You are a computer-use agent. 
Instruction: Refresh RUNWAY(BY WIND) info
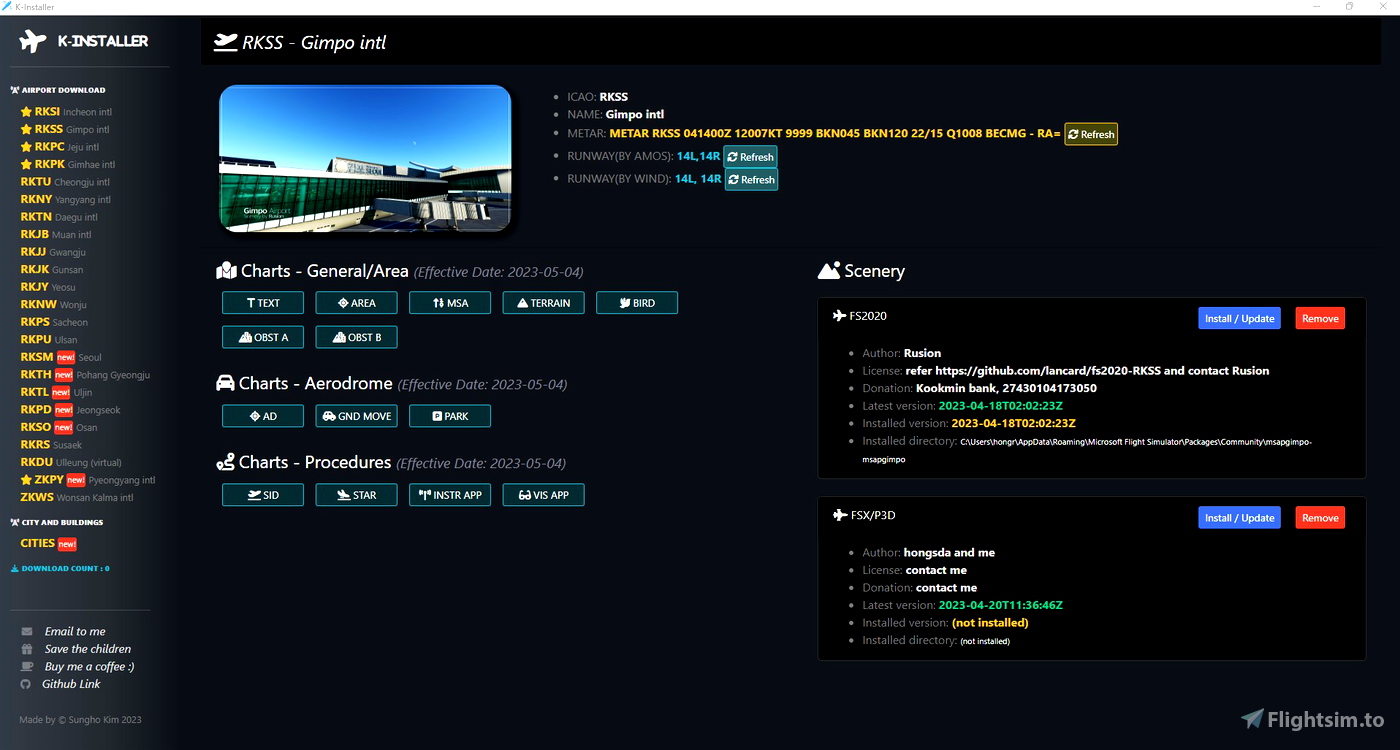[751, 179]
